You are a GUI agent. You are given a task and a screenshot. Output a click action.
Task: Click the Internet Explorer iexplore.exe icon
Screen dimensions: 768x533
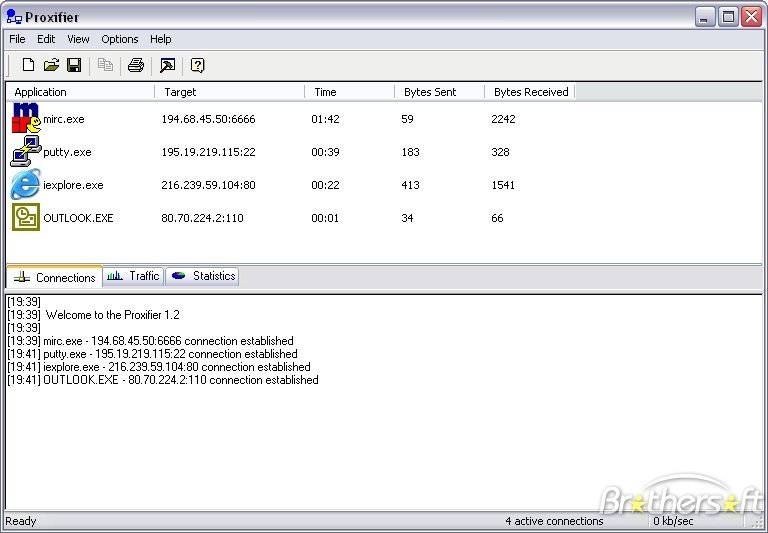(x=25, y=185)
